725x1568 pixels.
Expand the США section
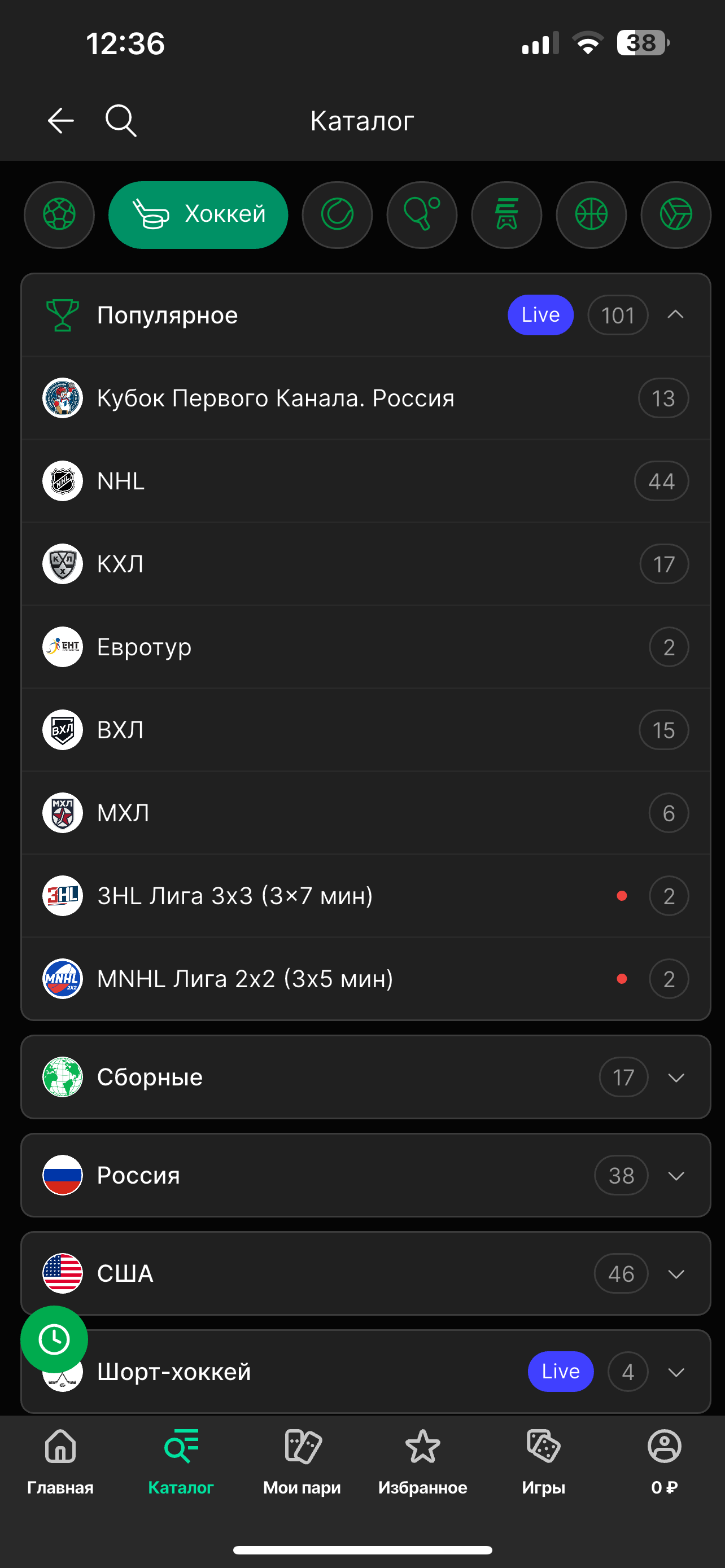676,1273
